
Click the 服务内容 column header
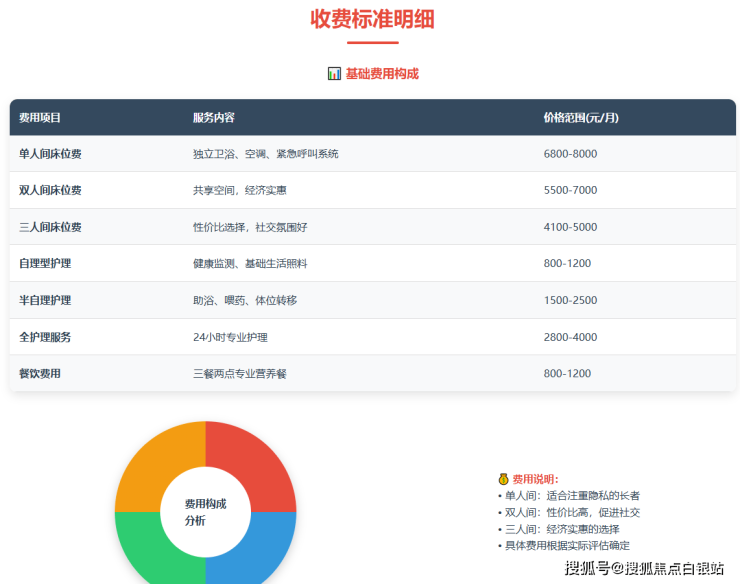(214, 118)
